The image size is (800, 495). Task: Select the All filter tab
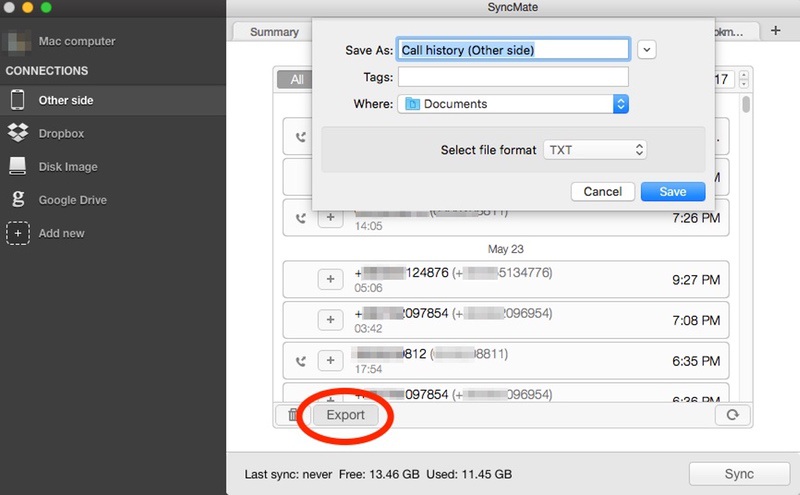point(296,80)
